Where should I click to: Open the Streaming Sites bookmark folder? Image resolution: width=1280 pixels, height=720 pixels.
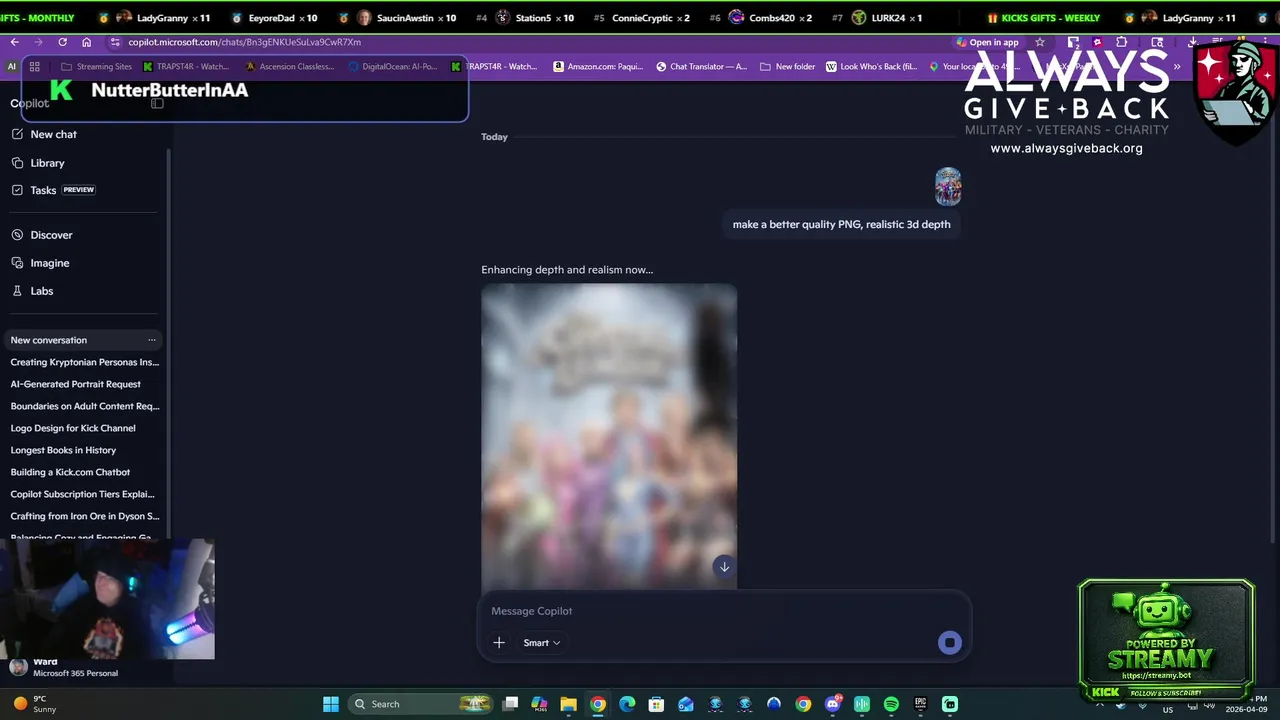pyautogui.click(x=96, y=67)
